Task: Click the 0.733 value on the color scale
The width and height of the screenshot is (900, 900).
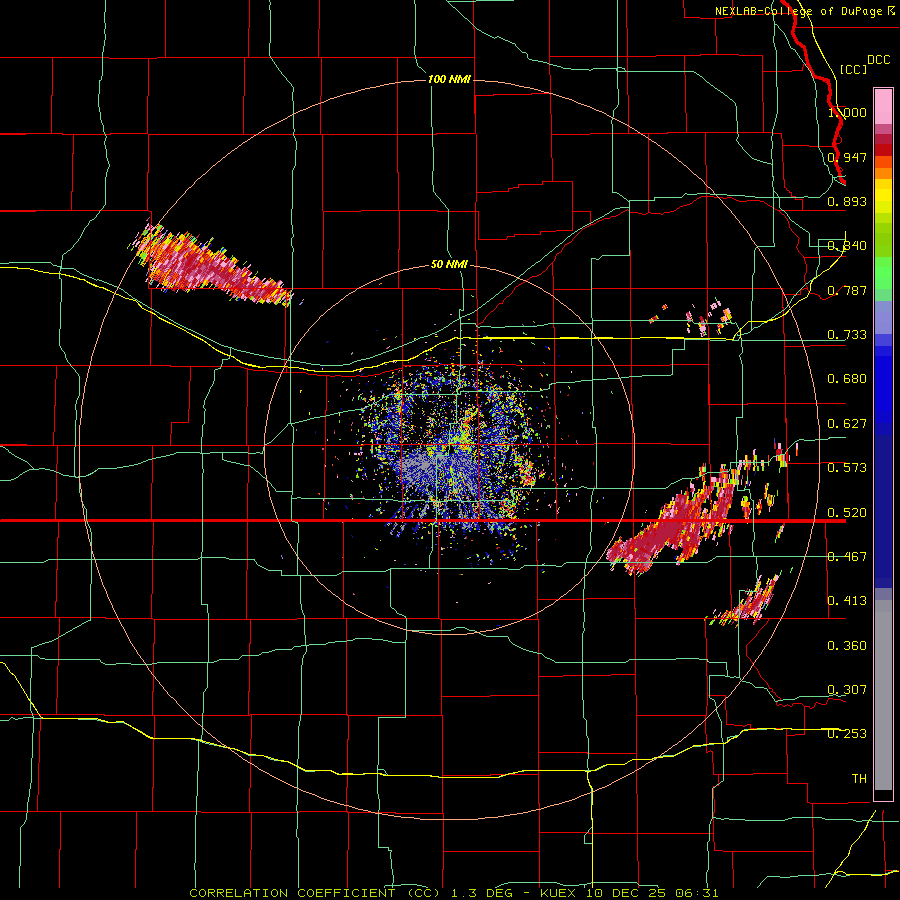Action: [847, 335]
